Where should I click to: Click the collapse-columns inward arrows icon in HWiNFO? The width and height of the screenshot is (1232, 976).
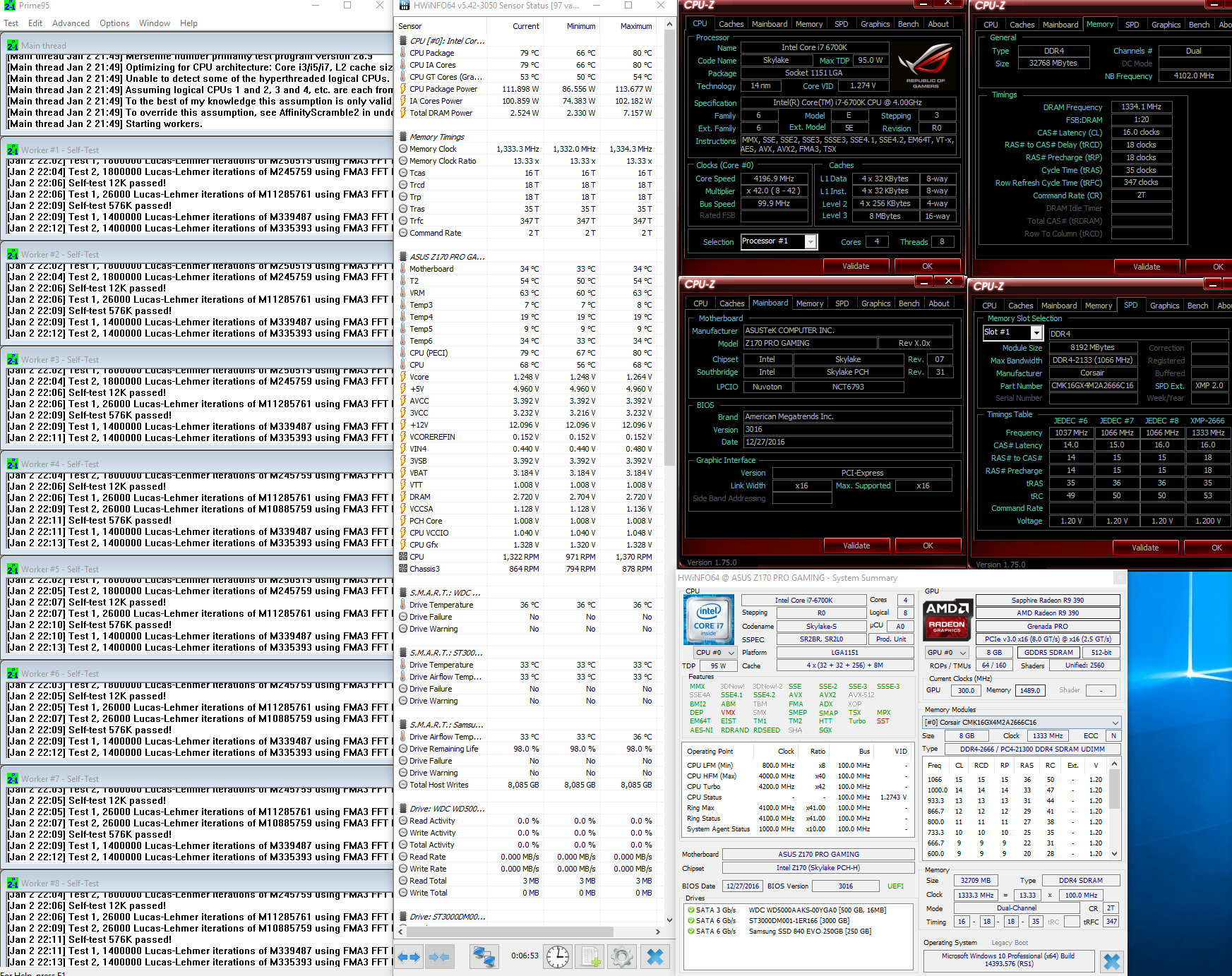coord(439,957)
